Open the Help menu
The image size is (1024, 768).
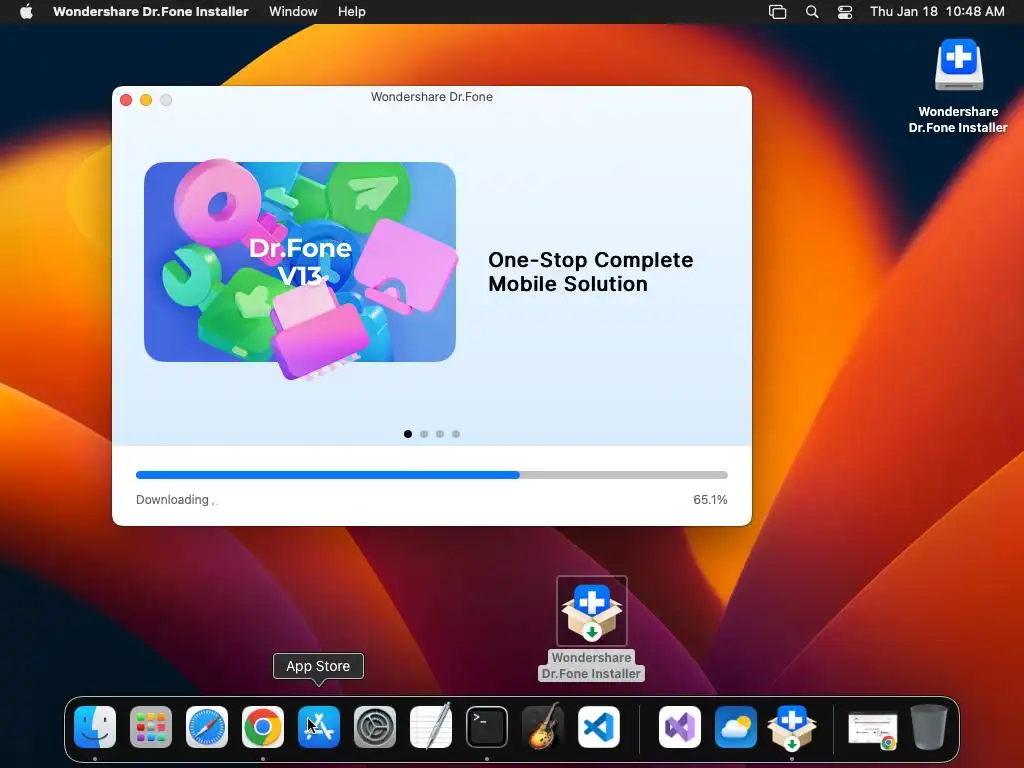(351, 11)
